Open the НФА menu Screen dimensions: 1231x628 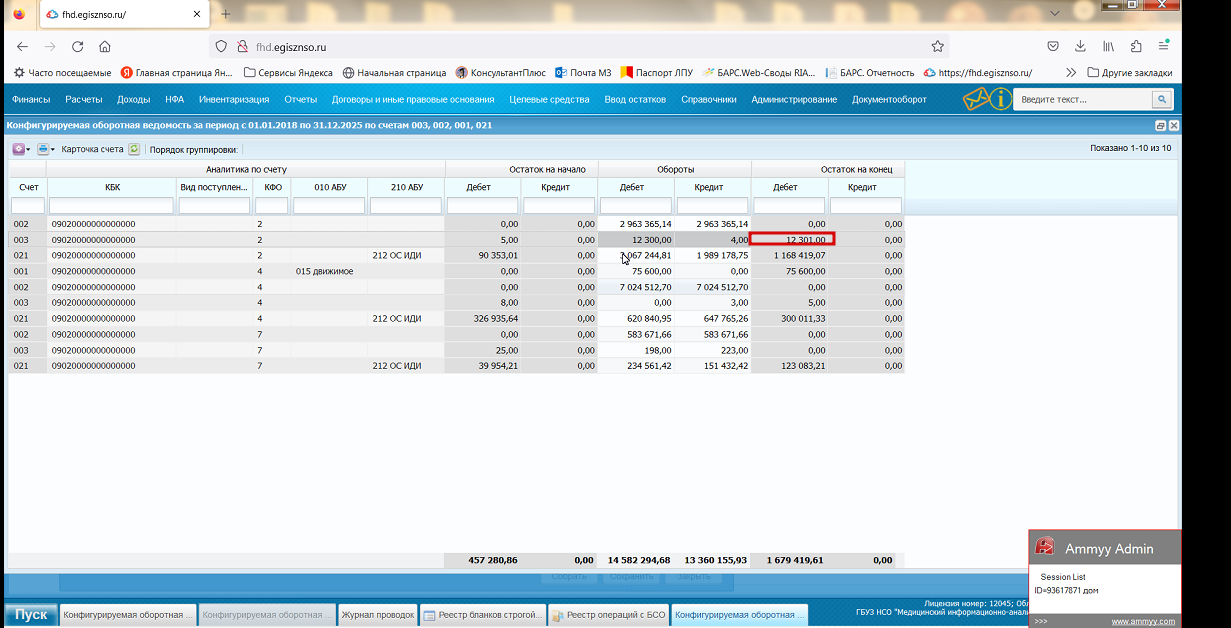click(x=175, y=100)
